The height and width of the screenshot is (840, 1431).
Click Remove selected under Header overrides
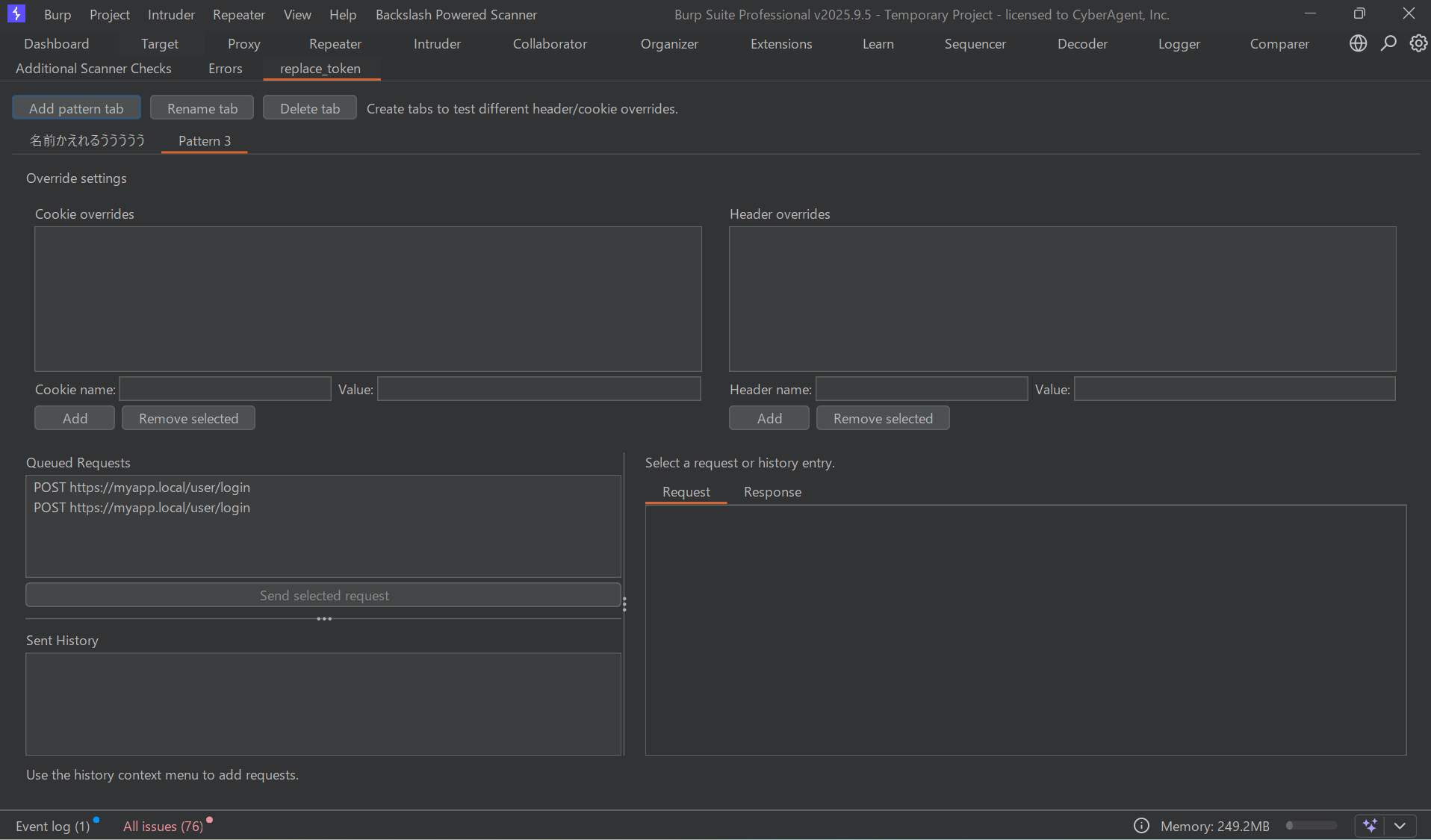883,418
